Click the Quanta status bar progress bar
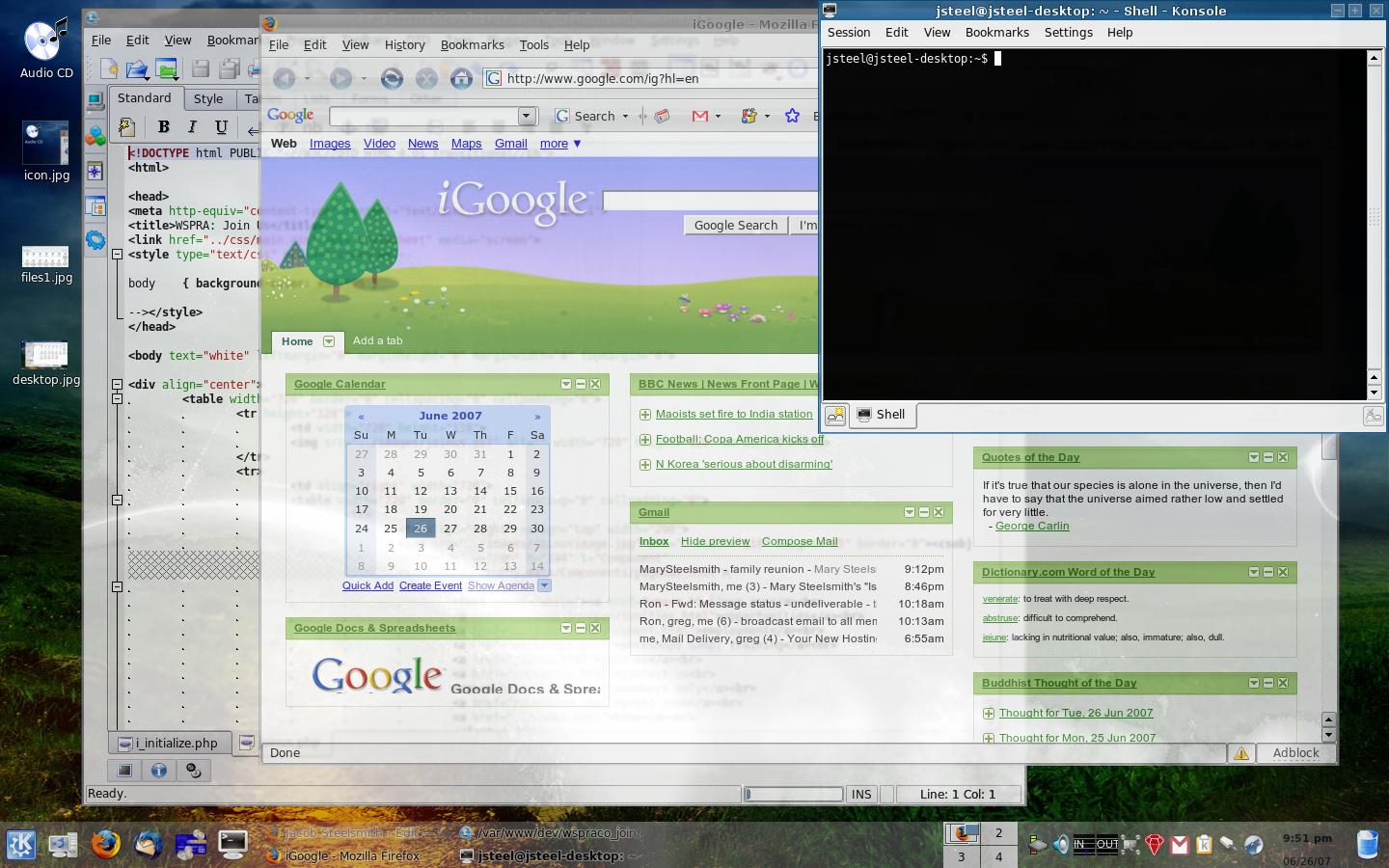 (x=793, y=794)
